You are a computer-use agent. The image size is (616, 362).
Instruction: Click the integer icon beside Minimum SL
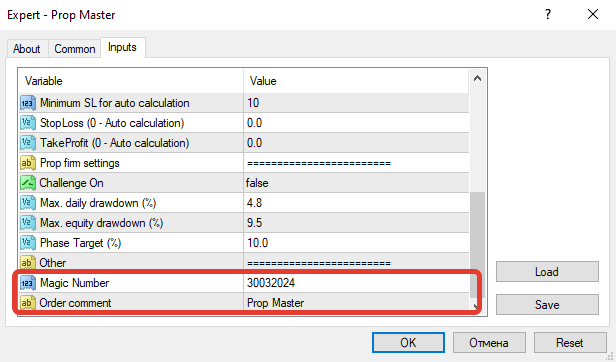click(x=28, y=103)
